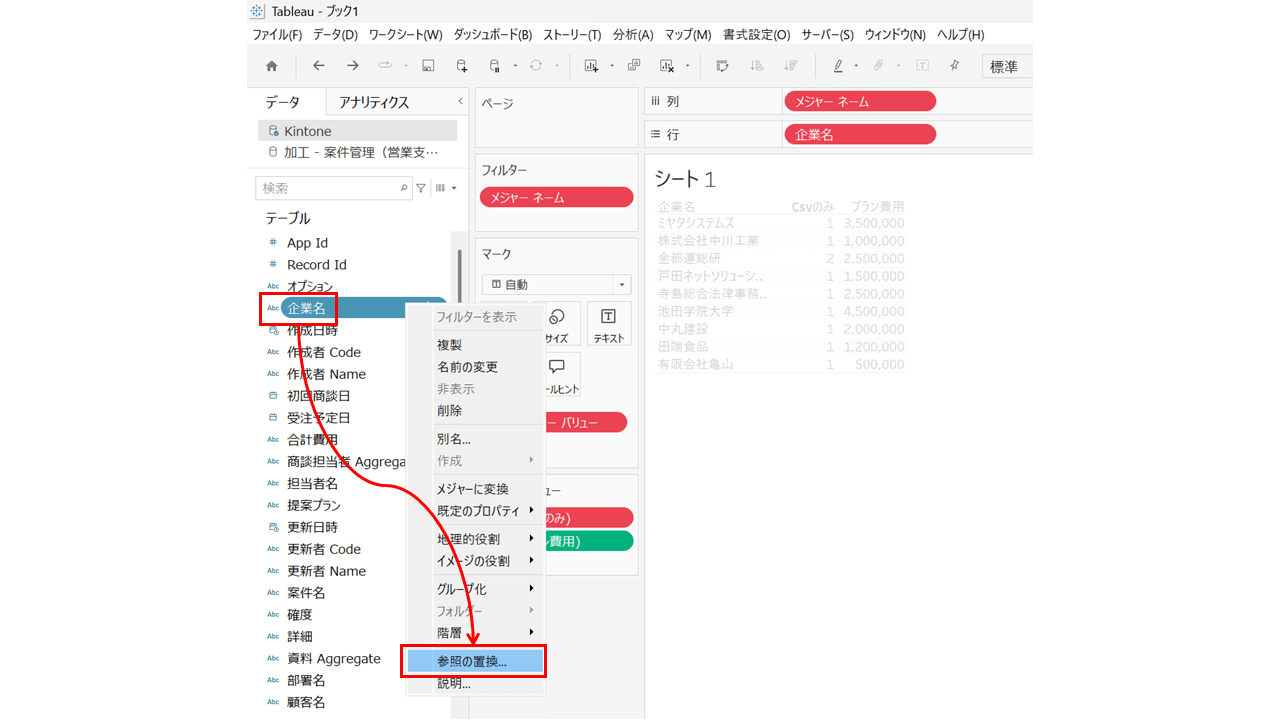Click the Fix Axes pin icon
The width and height of the screenshot is (1280, 720).
point(955,66)
